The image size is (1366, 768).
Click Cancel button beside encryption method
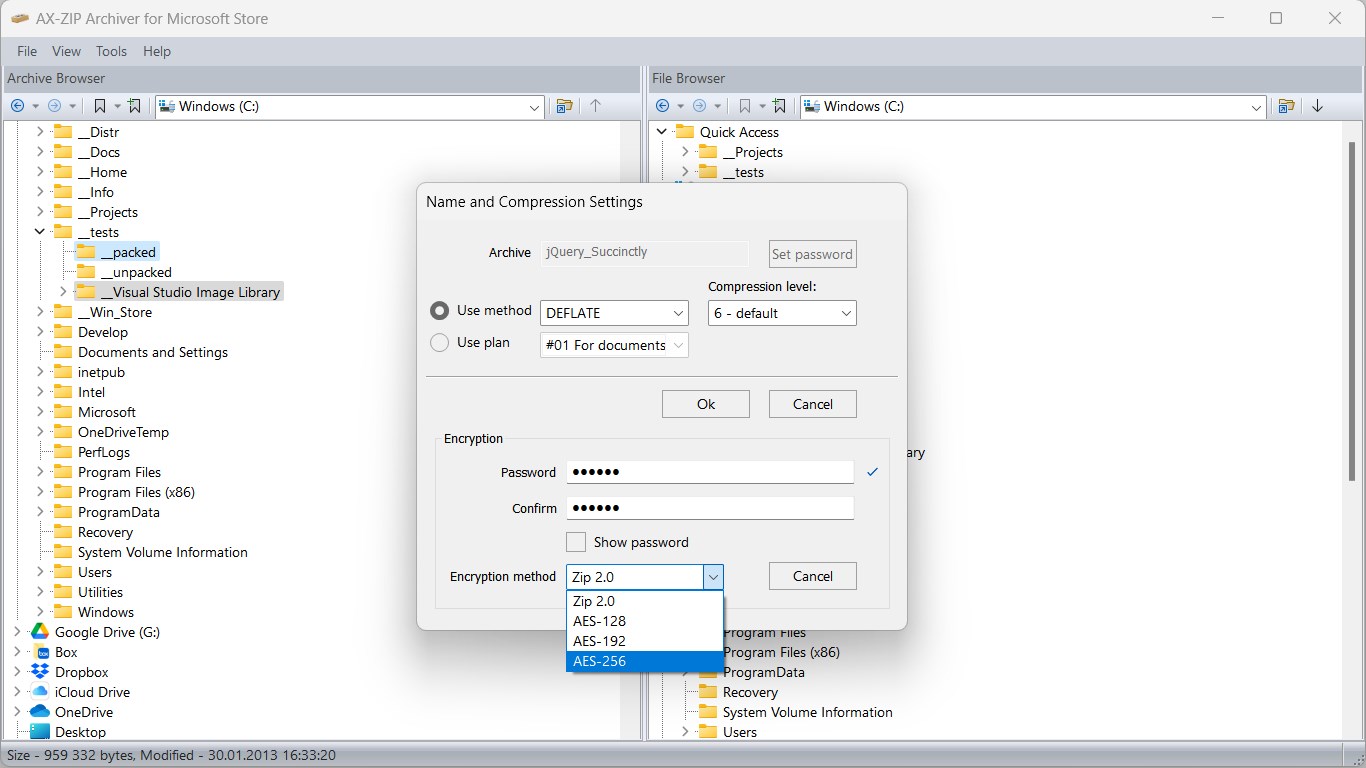point(813,576)
